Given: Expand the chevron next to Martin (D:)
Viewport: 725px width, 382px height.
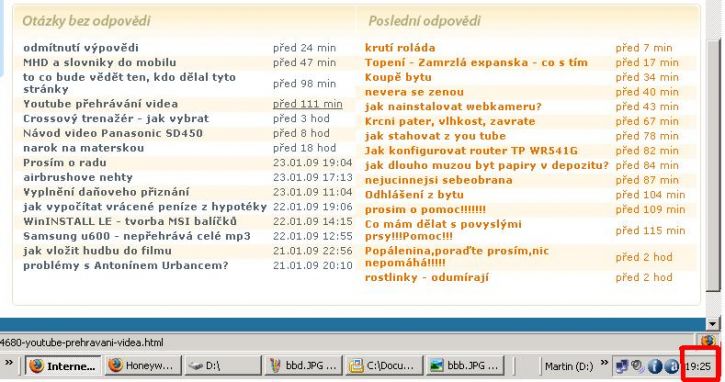Looking at the screenshot, I should coord(604,363).
